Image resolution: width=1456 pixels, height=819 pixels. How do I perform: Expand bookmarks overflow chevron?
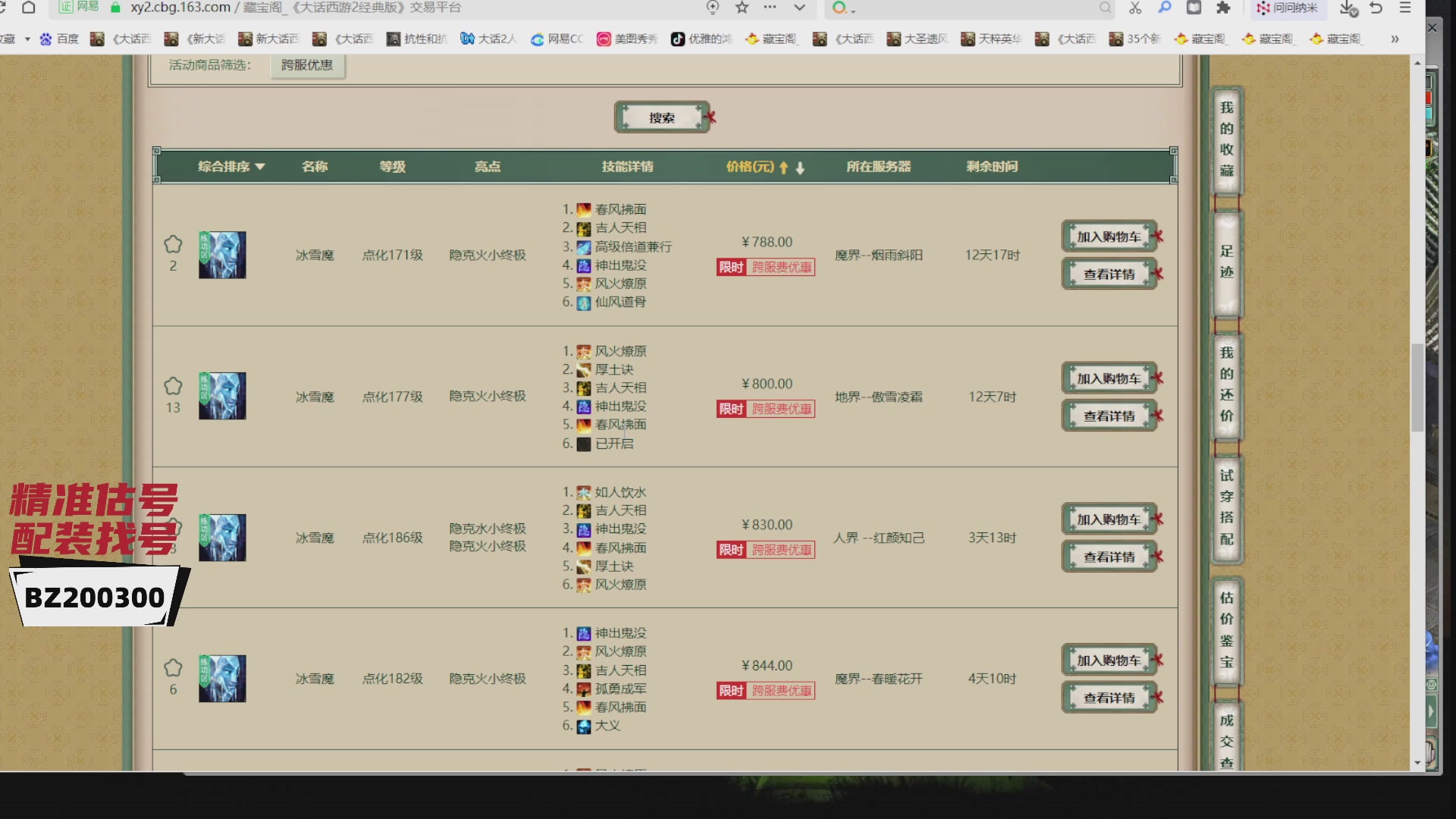tap(1395, 39)
